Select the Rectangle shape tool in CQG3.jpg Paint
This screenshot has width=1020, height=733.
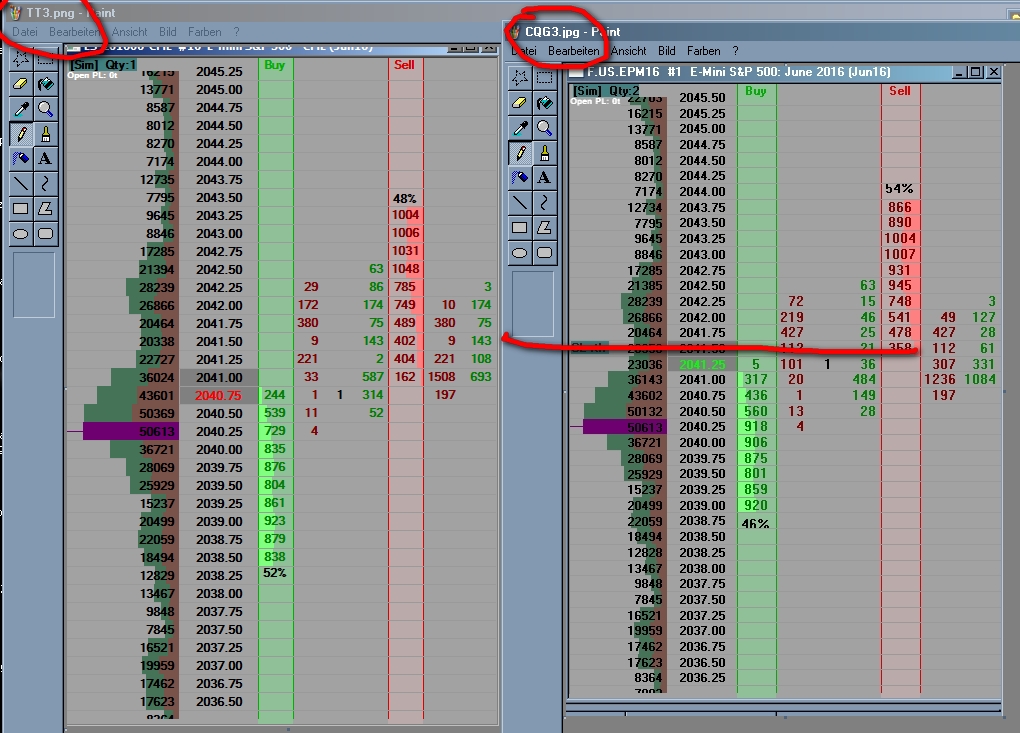(x=520, y=228)
